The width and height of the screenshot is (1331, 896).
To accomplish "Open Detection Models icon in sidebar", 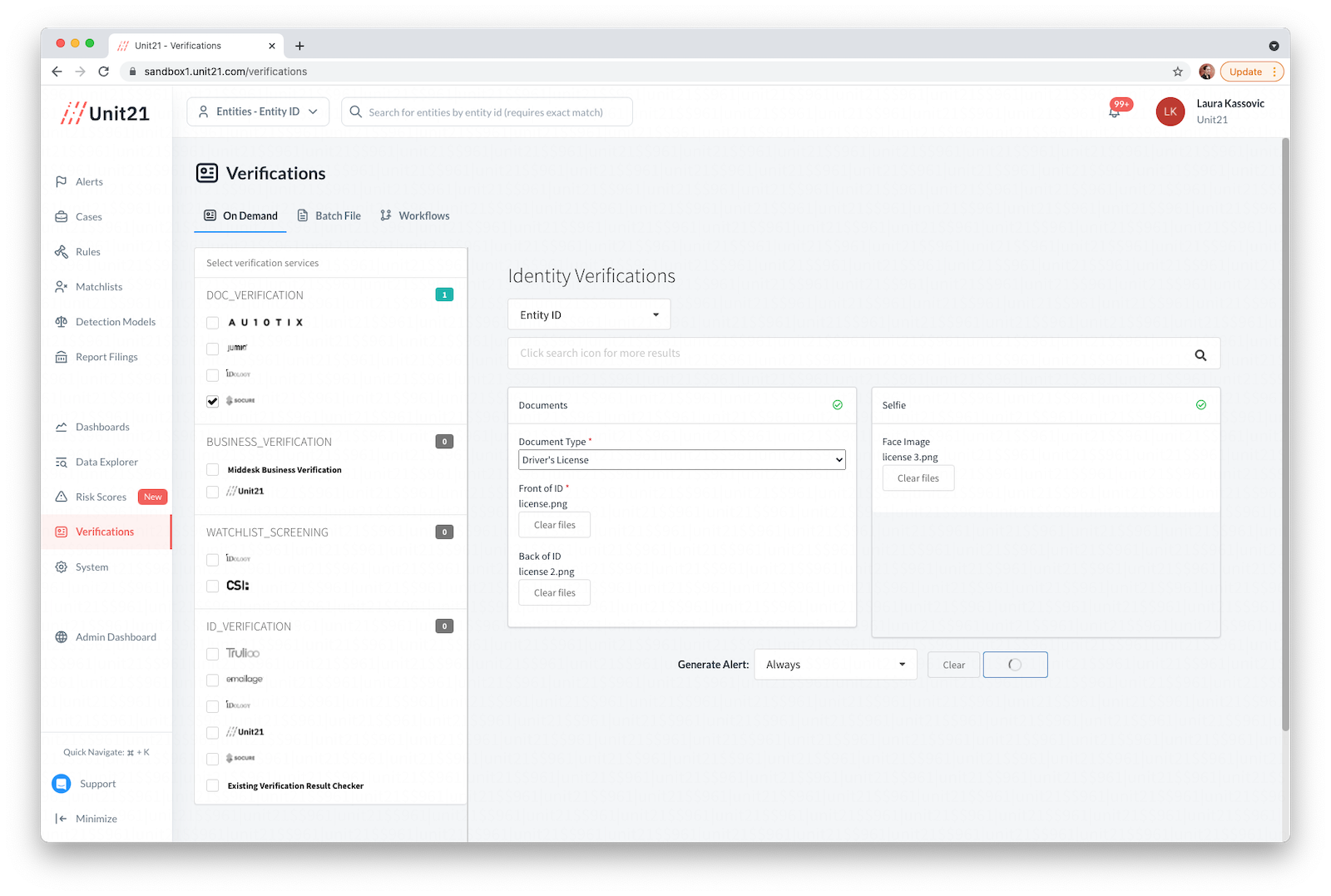I will pyautogui.click(x=61, y=321).
